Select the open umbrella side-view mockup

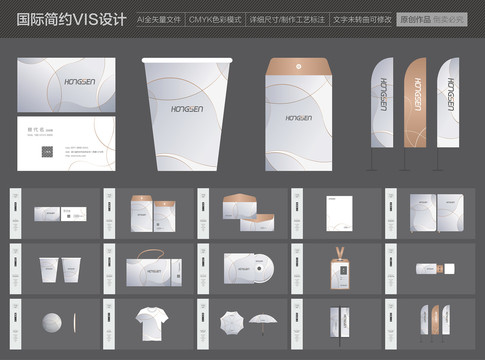coord(263,323)
